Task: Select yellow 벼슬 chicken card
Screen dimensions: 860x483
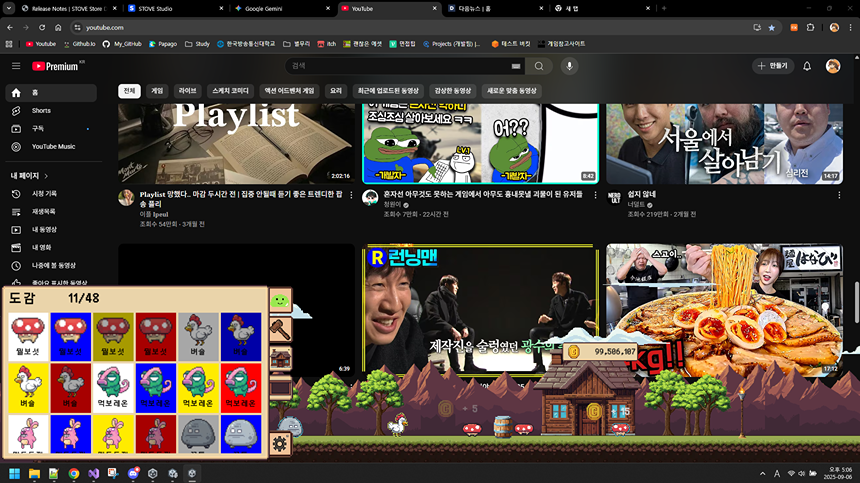Action: (28, 388)
